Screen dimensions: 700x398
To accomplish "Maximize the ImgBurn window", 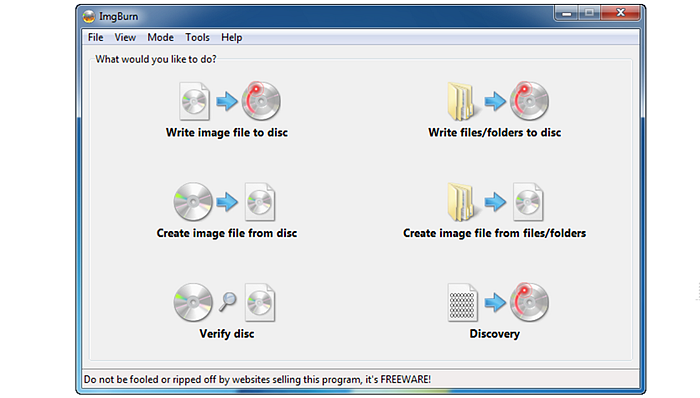I will click(x=589, y=13).
